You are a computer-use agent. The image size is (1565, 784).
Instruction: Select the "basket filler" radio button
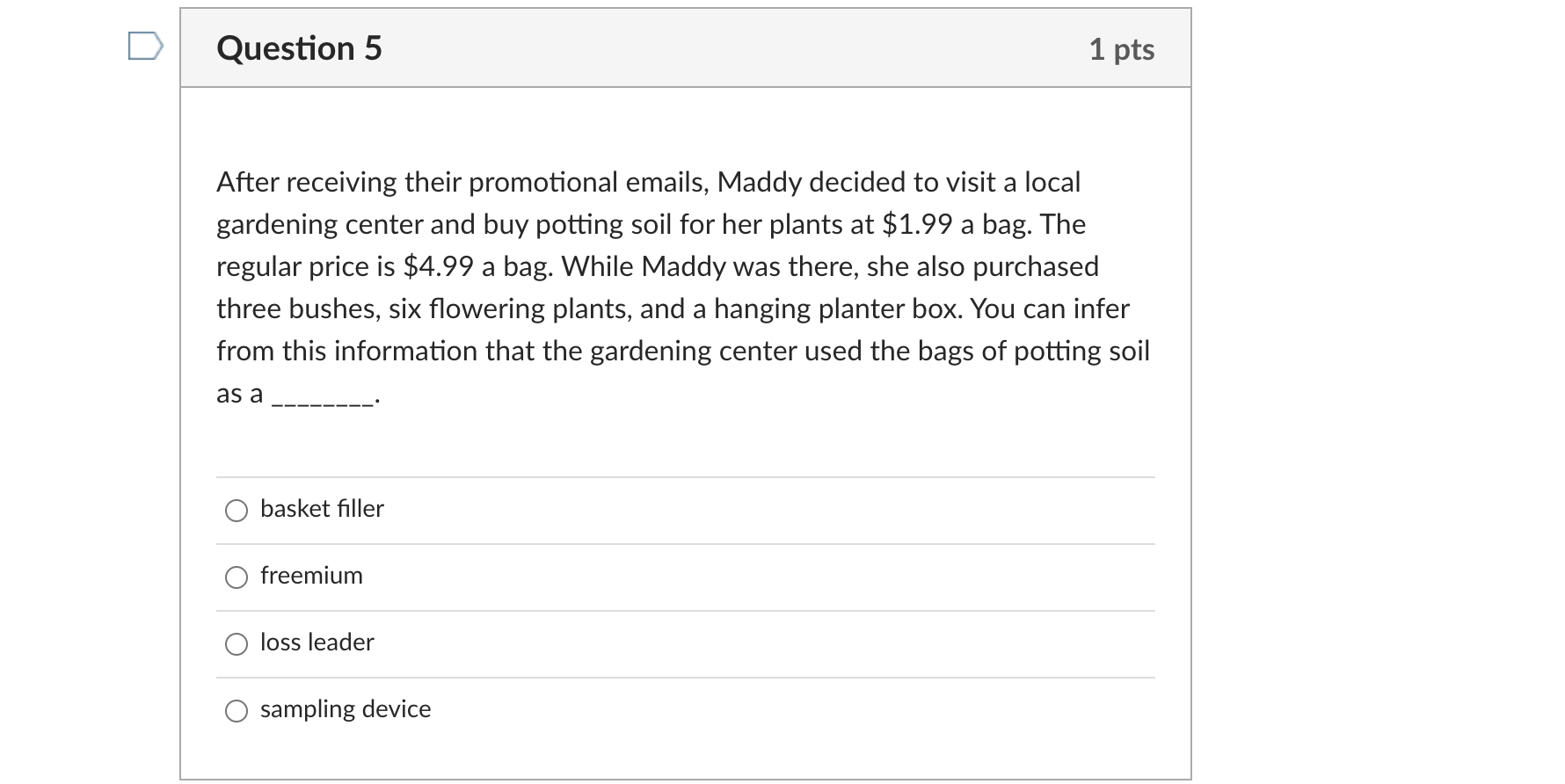coord(237,511)
